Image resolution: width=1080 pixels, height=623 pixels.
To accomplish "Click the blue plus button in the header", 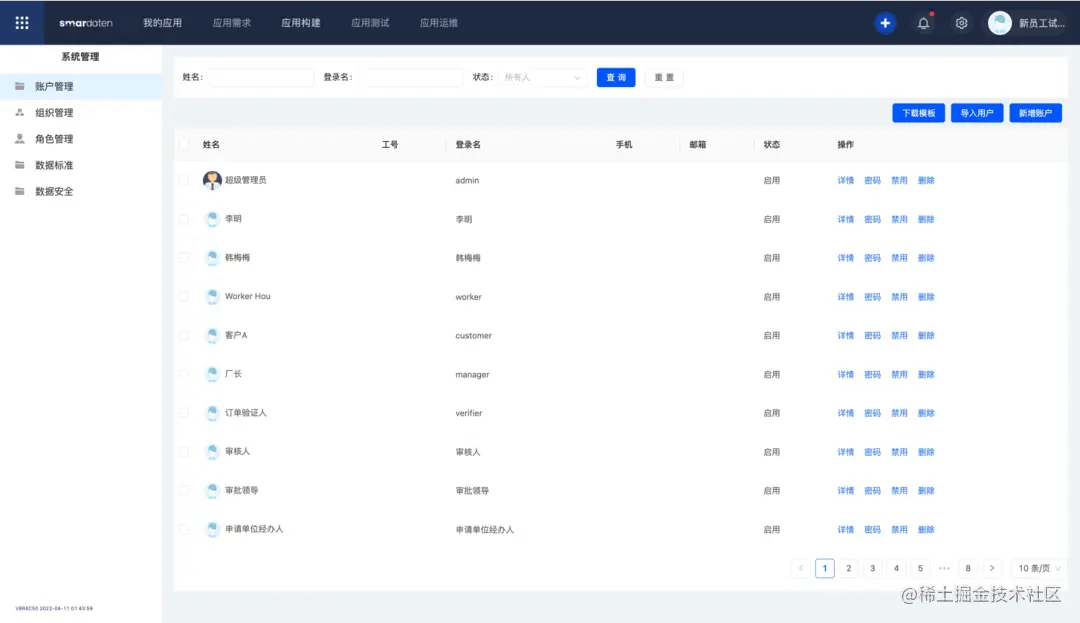I will click(885, 22).
